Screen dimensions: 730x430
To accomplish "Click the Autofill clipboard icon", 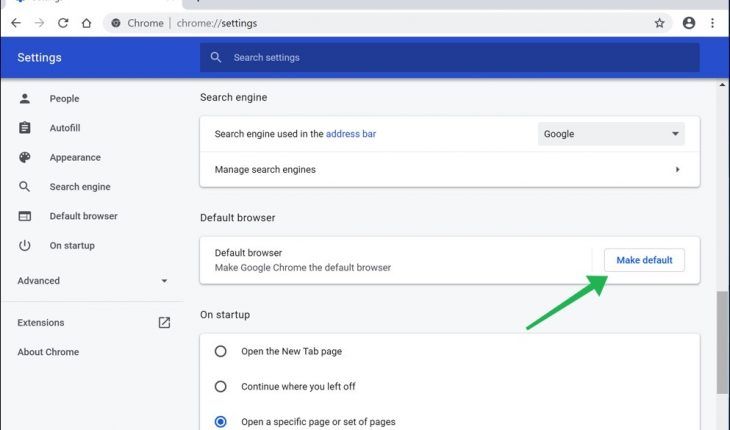I will pos(25,128).
